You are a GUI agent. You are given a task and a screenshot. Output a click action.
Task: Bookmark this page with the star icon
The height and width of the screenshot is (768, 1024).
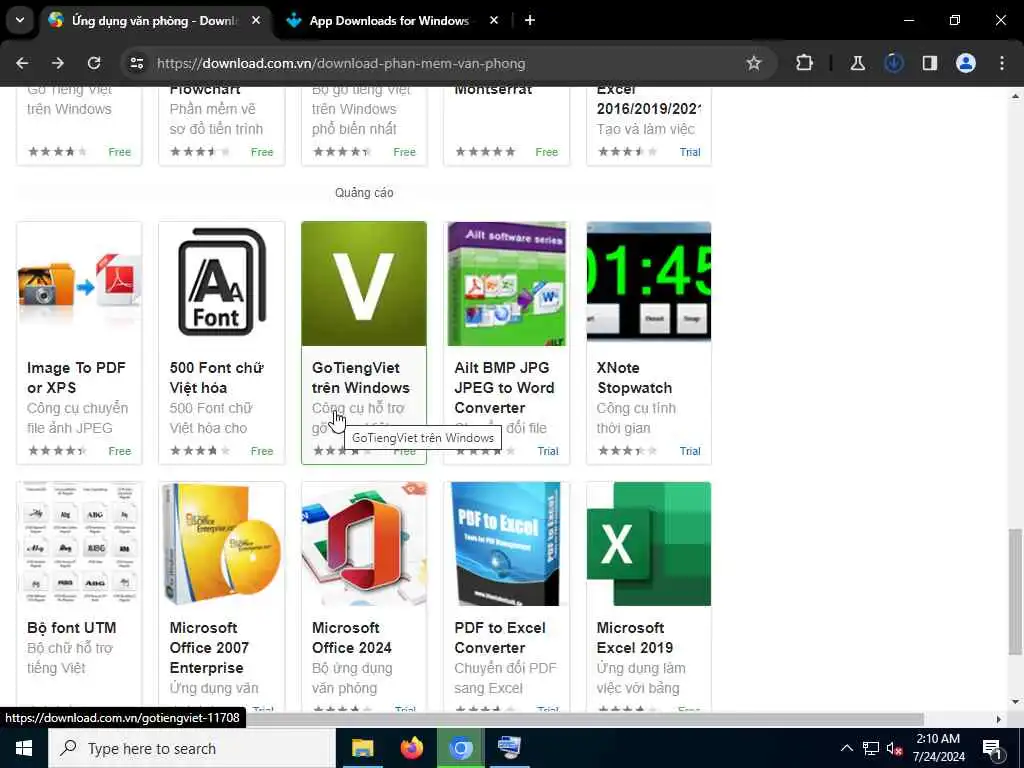pos(754,63)
